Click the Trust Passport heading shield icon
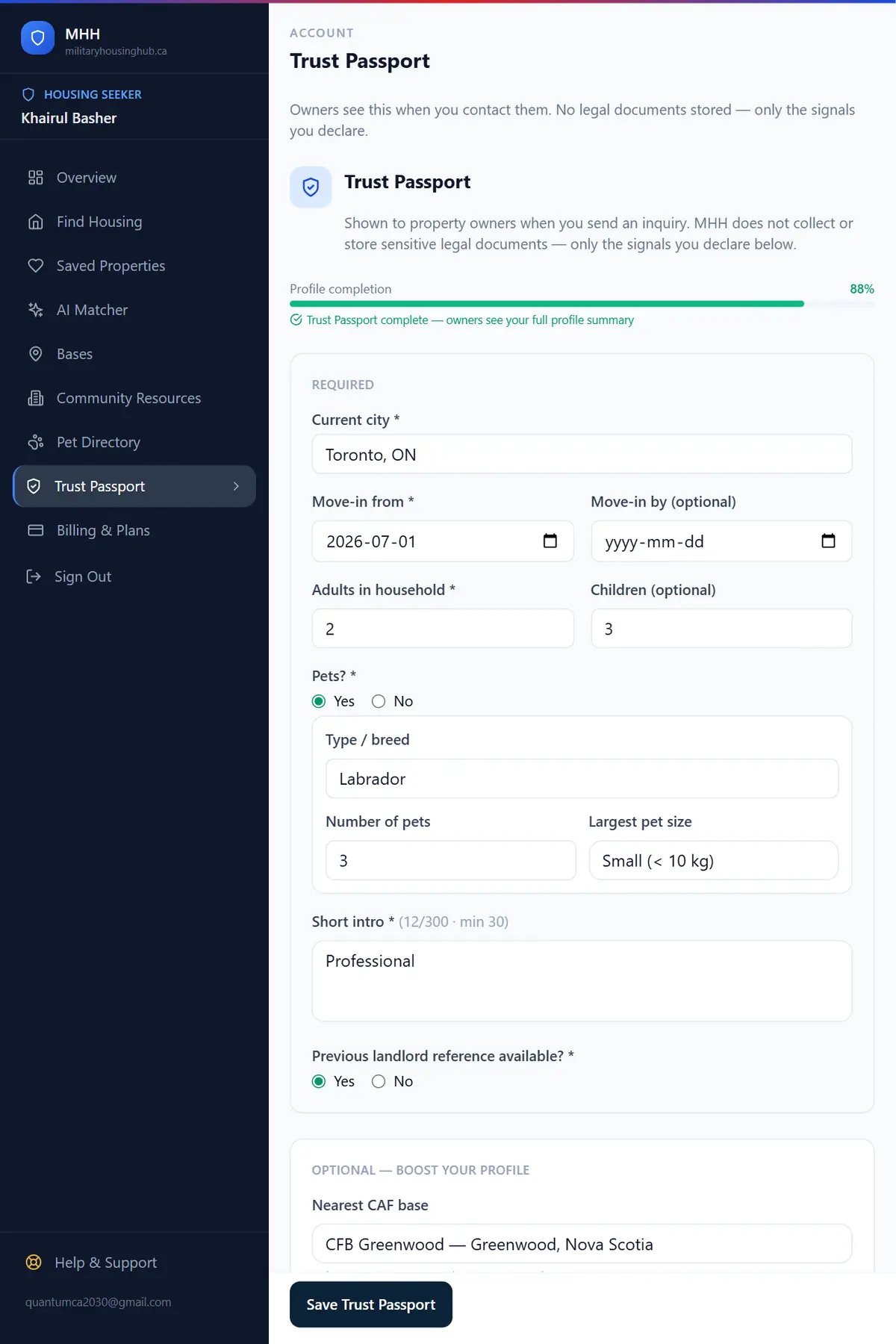 tap(311, 187)
